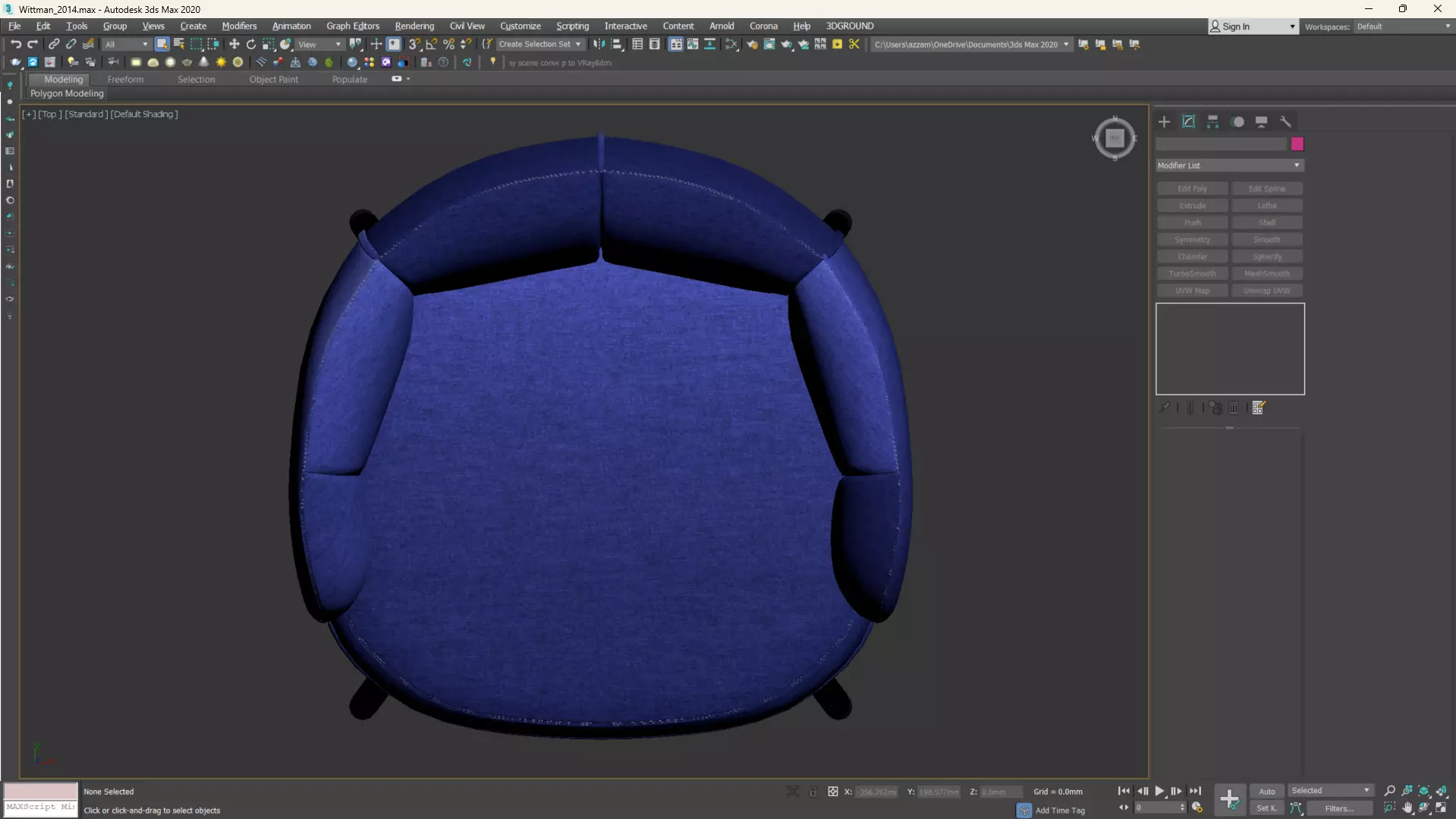
Task: Choose the Select and Scale tool
Action: 269,44
